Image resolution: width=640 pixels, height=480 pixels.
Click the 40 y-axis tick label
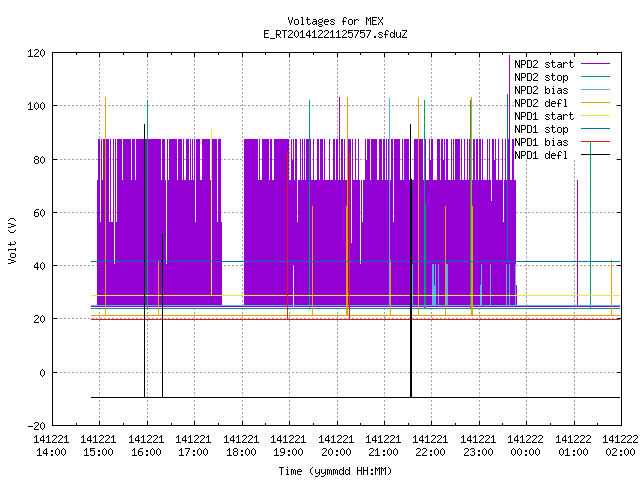click(x=40, y=266)
